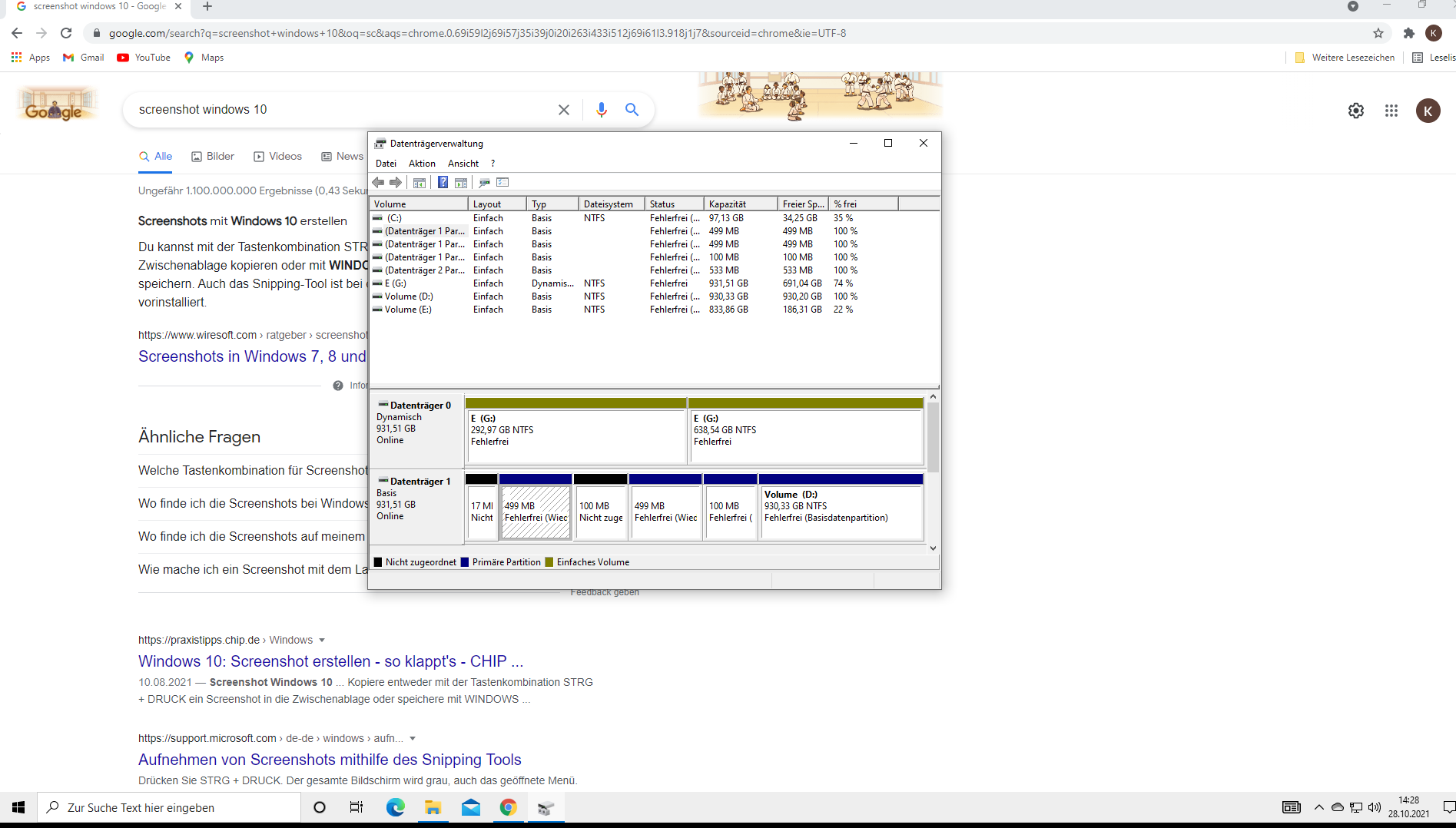Open the blue help icon in toolbar

point(443,182)
